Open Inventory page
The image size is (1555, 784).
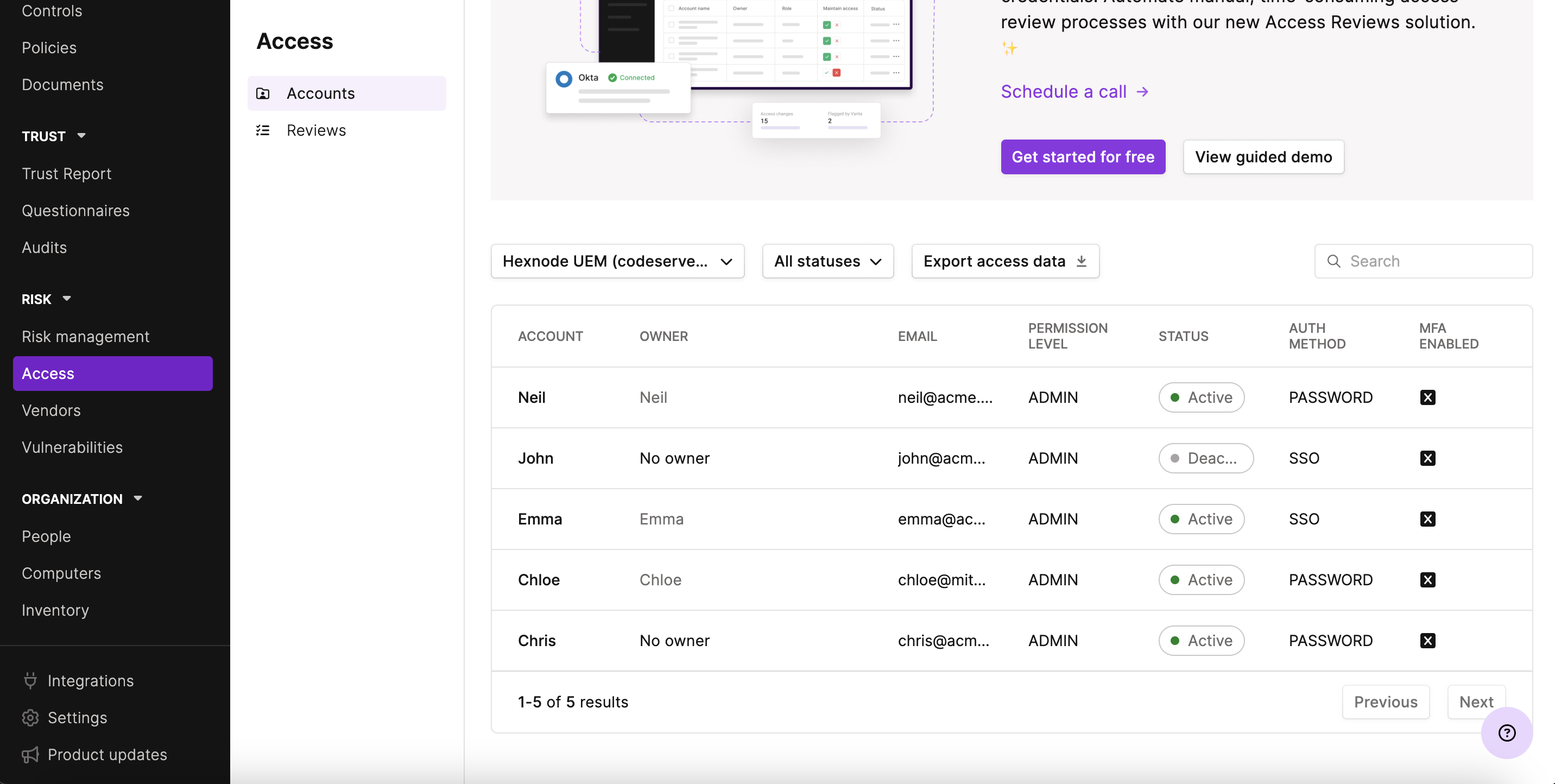click(x=55, y=610)
